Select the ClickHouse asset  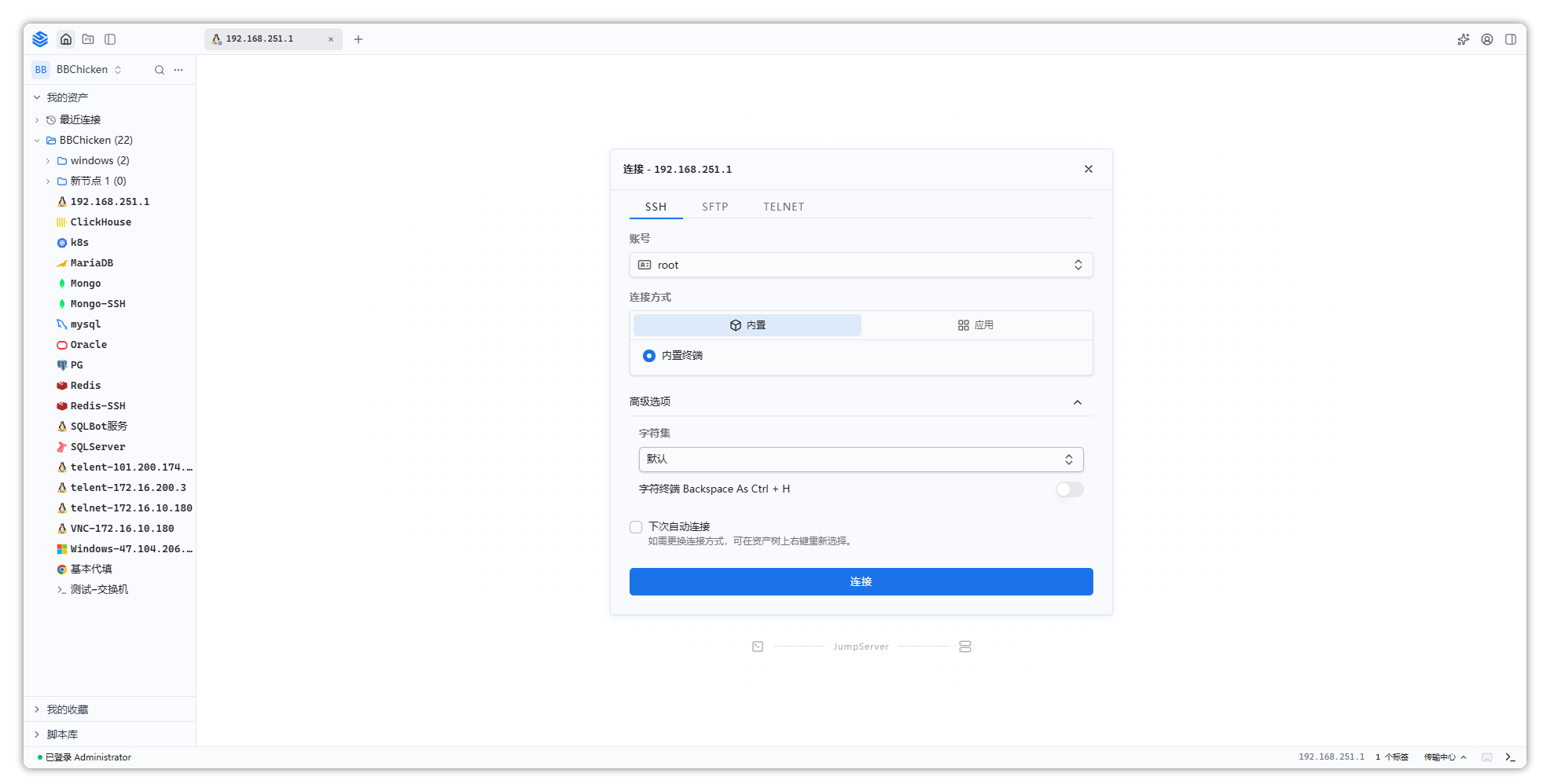pos(101,222)
